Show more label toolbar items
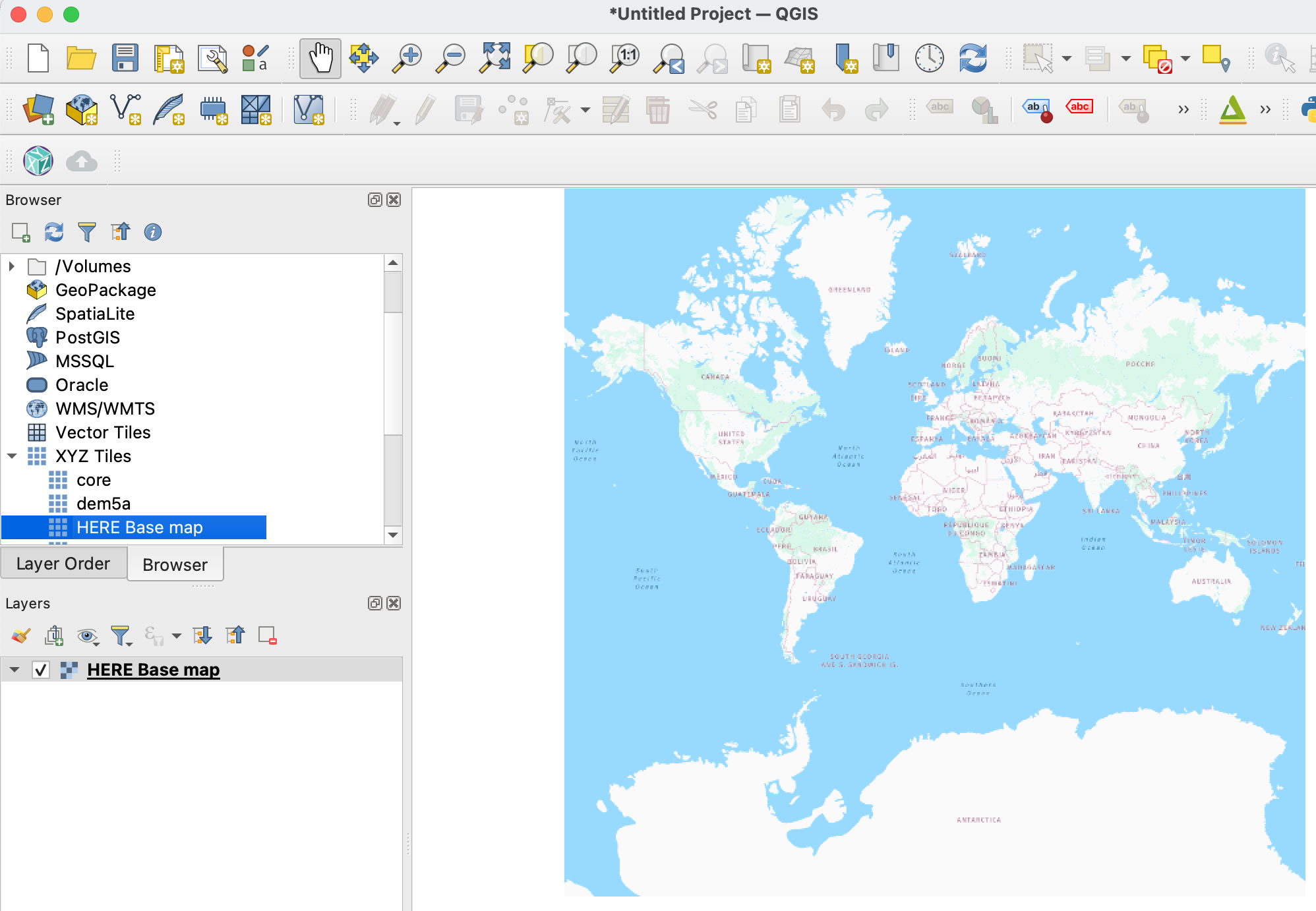 1183,109
